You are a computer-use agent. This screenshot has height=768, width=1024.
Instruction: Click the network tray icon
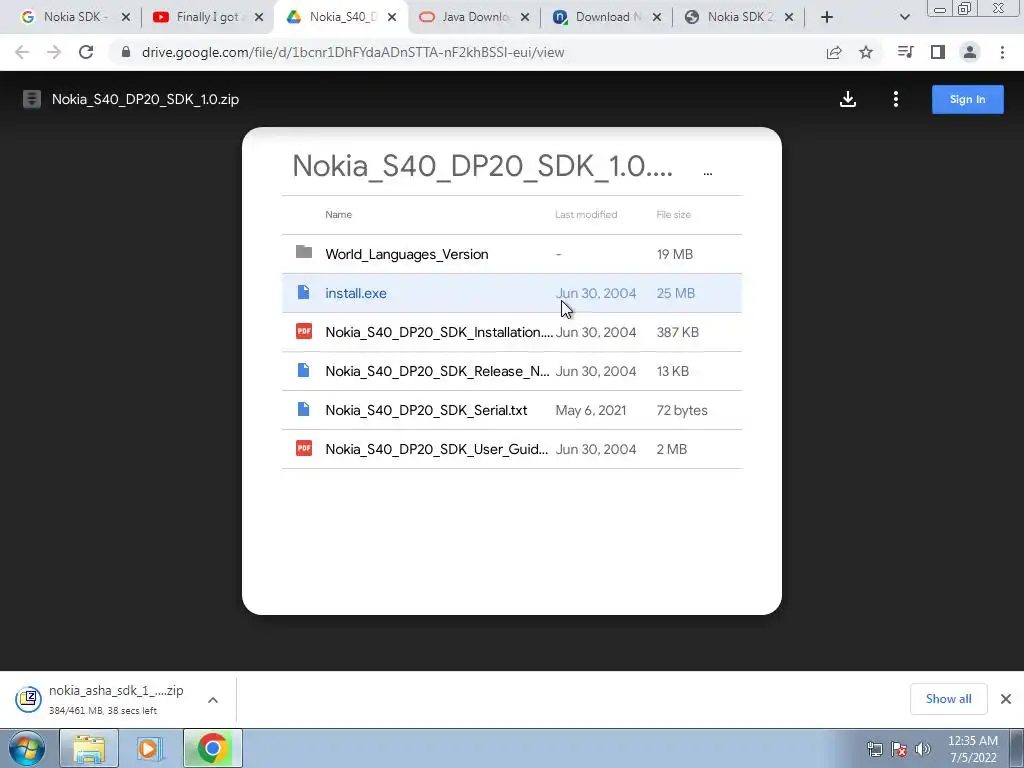click(874, 749)
